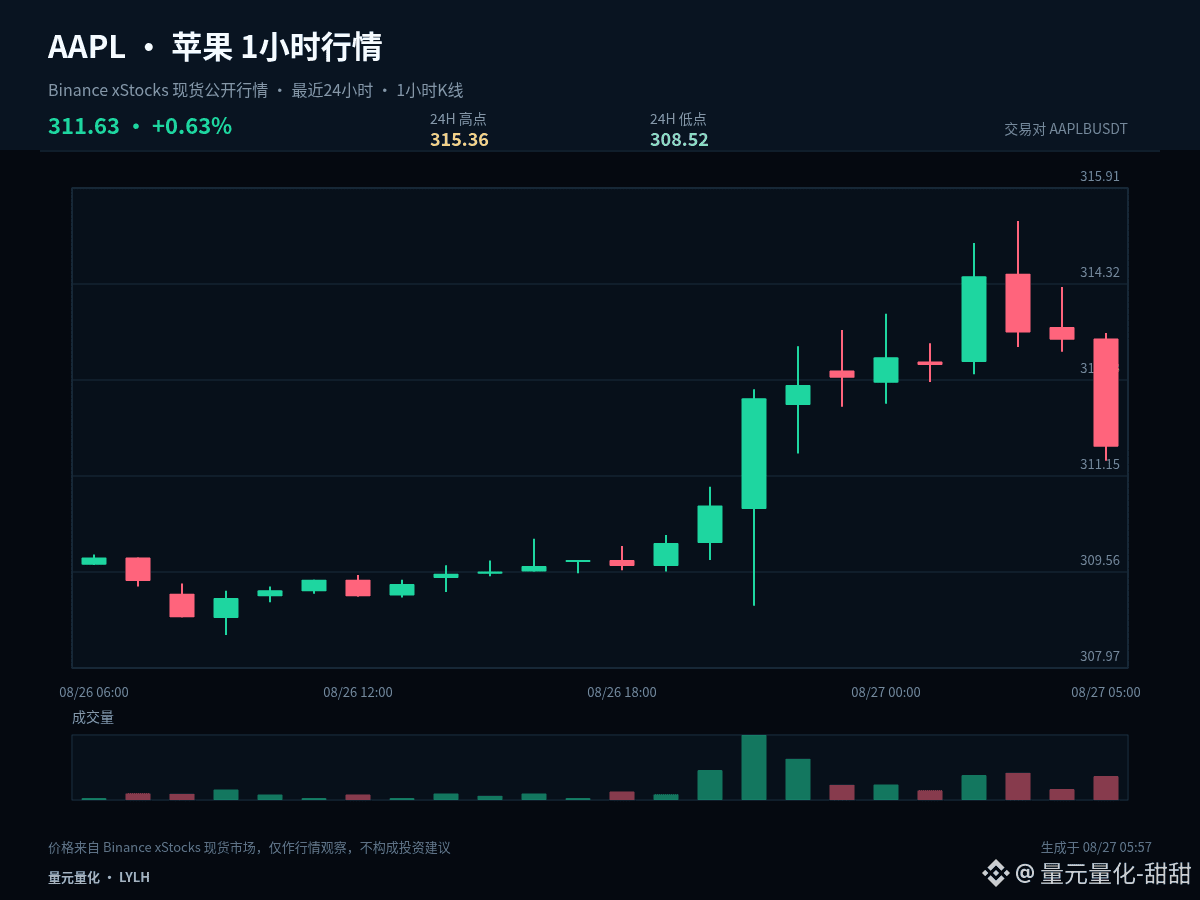This screenshot has height=900, width=1200.
Task: Click the y-axis label 307.97
Action: [x=1100, y=656]
